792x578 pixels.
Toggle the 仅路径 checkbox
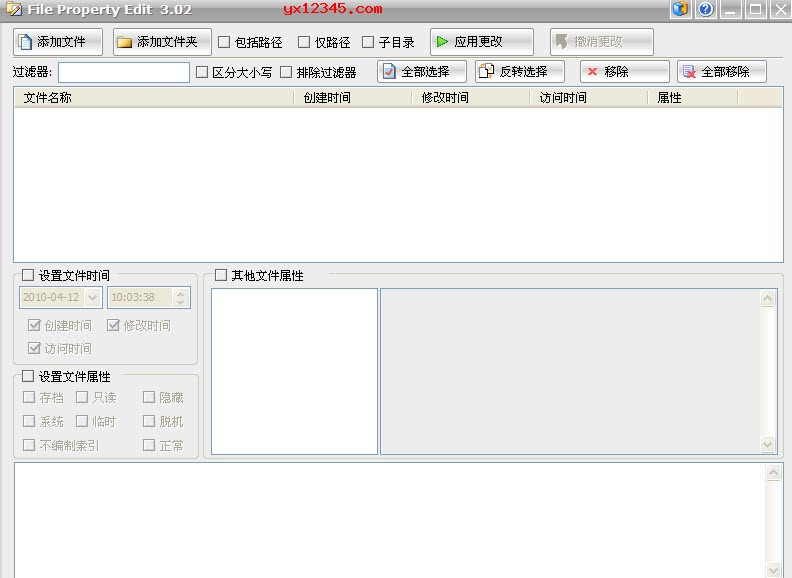[304, 42]
